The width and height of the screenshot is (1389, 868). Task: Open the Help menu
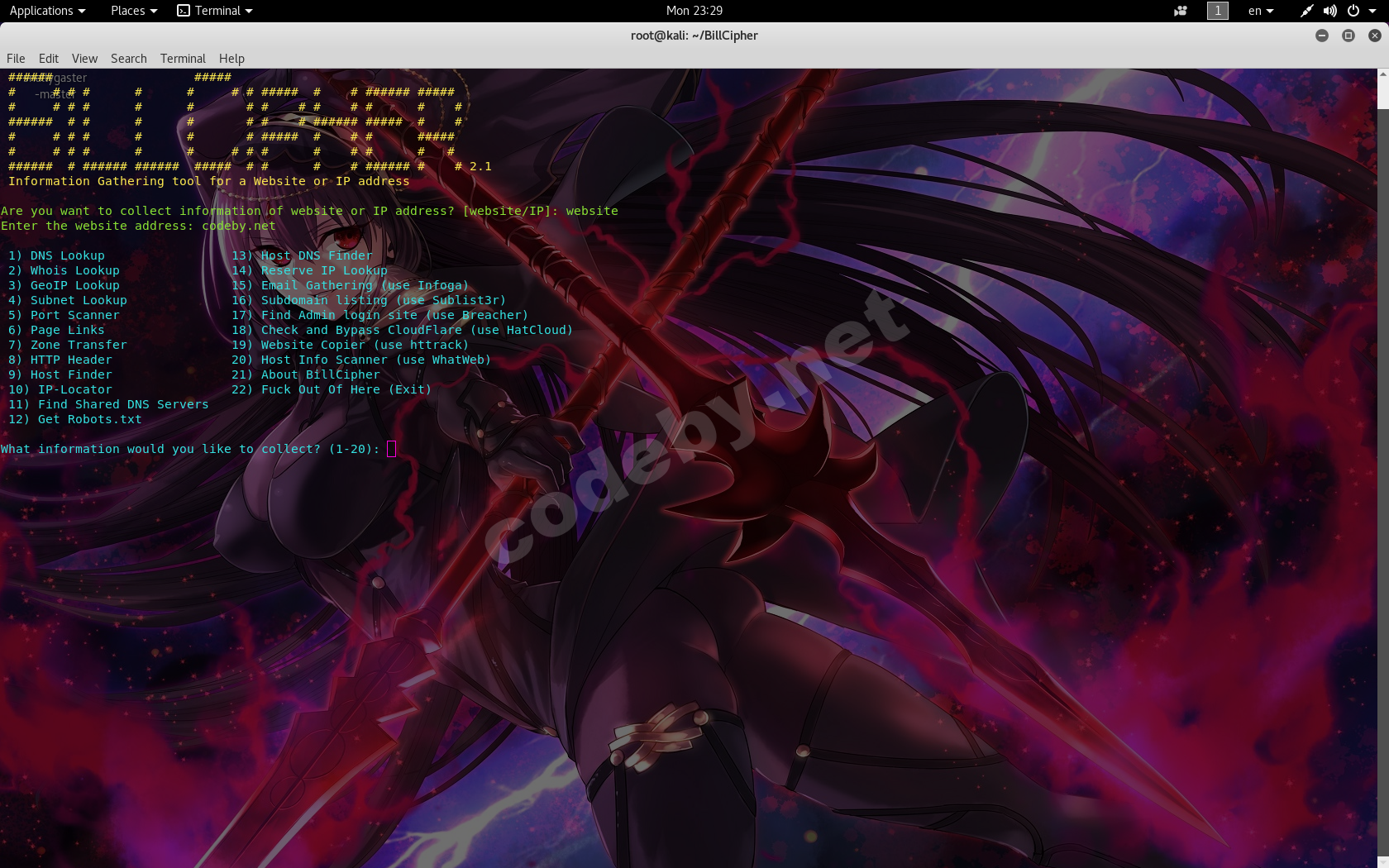(x=231, y=59)
